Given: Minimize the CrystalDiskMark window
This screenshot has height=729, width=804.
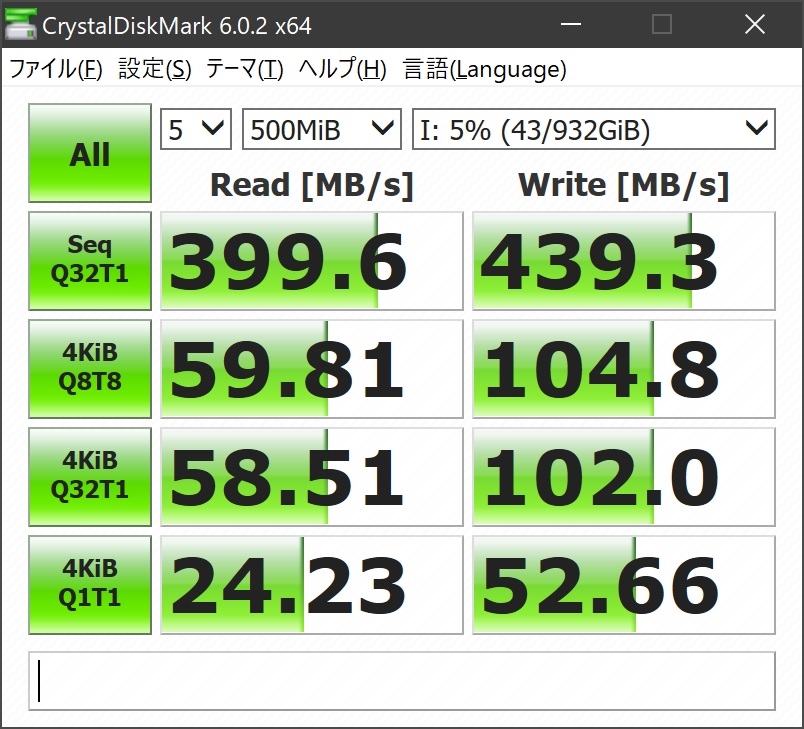Looking at the screenshot, I should [x=571, y=24].
